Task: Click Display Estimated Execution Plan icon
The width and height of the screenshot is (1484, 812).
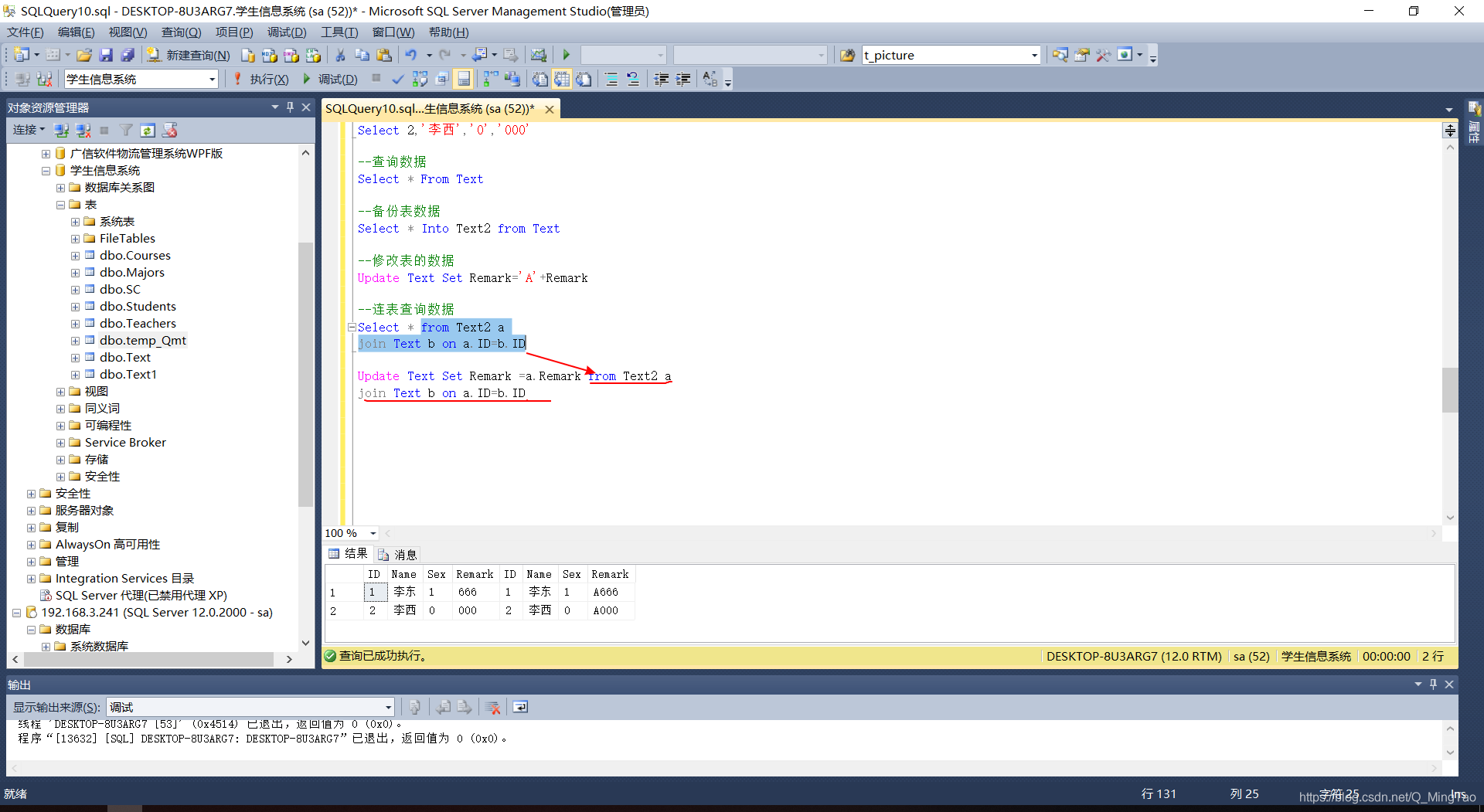Action: 420,79
